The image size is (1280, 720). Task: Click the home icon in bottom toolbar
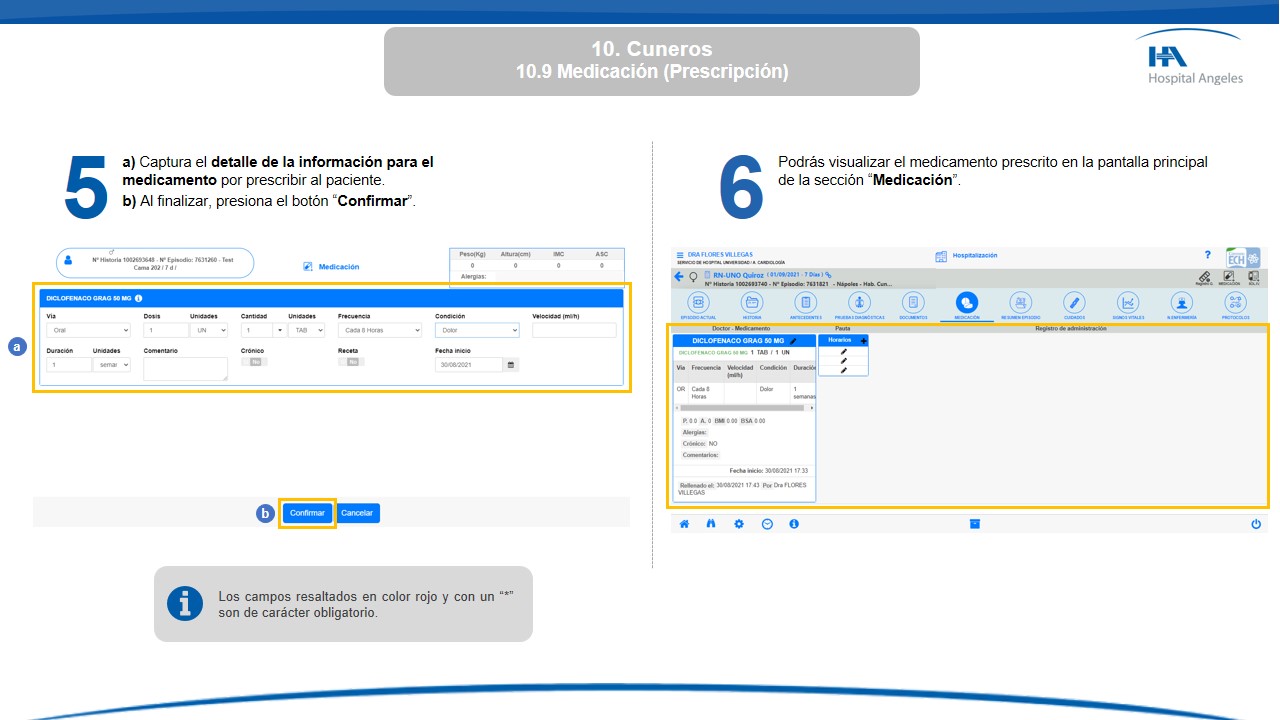(x=685, y=524)
